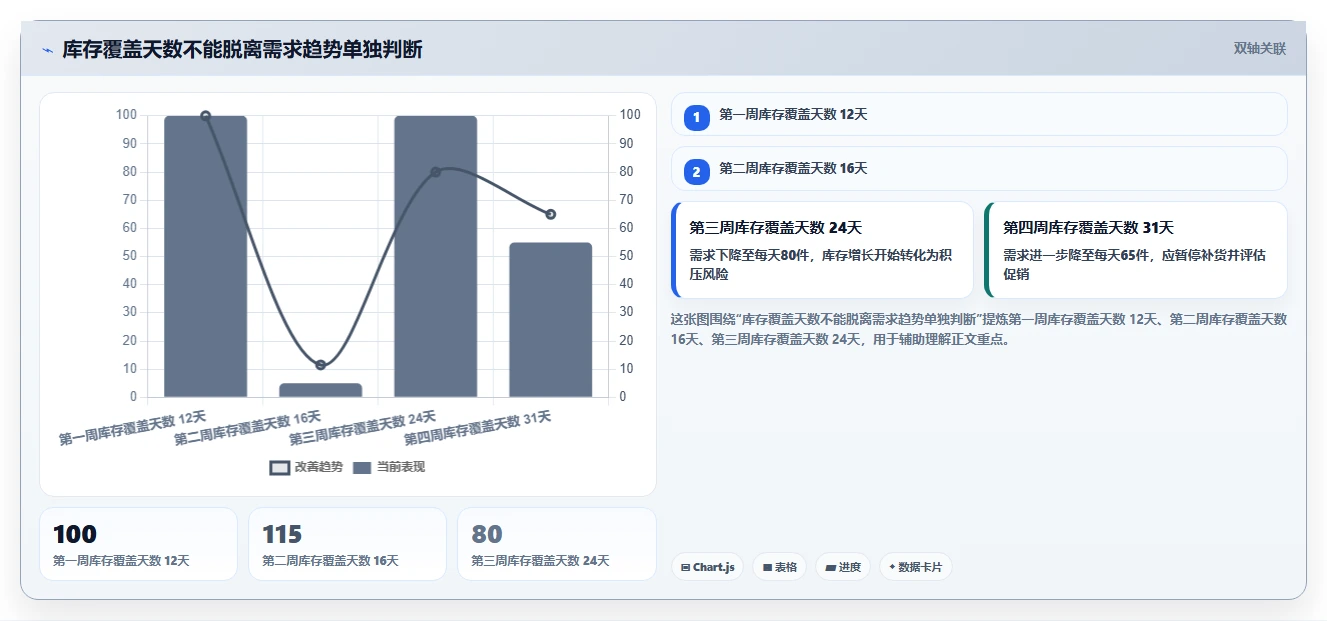Click the stat card showing 115

click(347, 544)
